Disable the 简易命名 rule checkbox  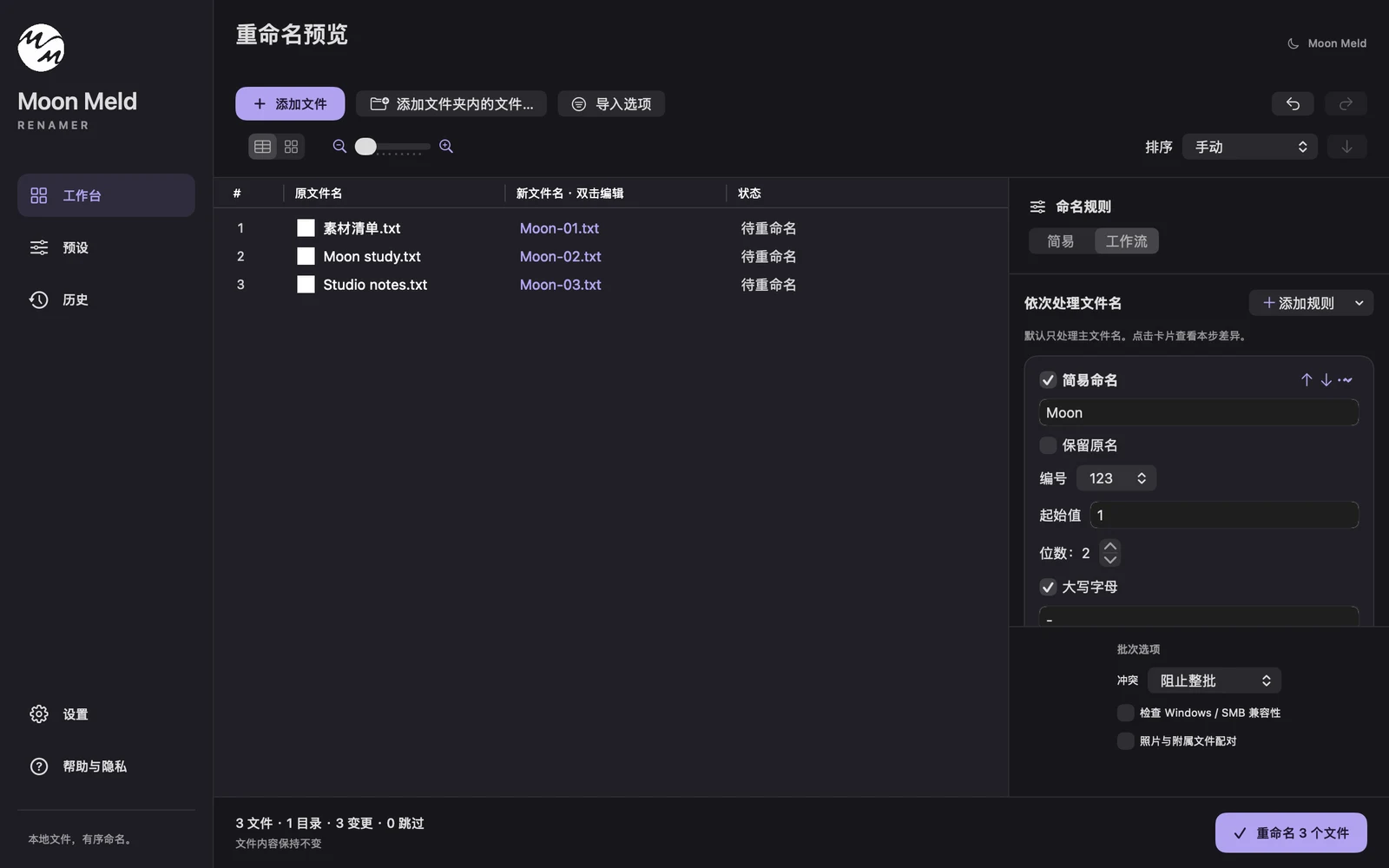pos(1048,380)
